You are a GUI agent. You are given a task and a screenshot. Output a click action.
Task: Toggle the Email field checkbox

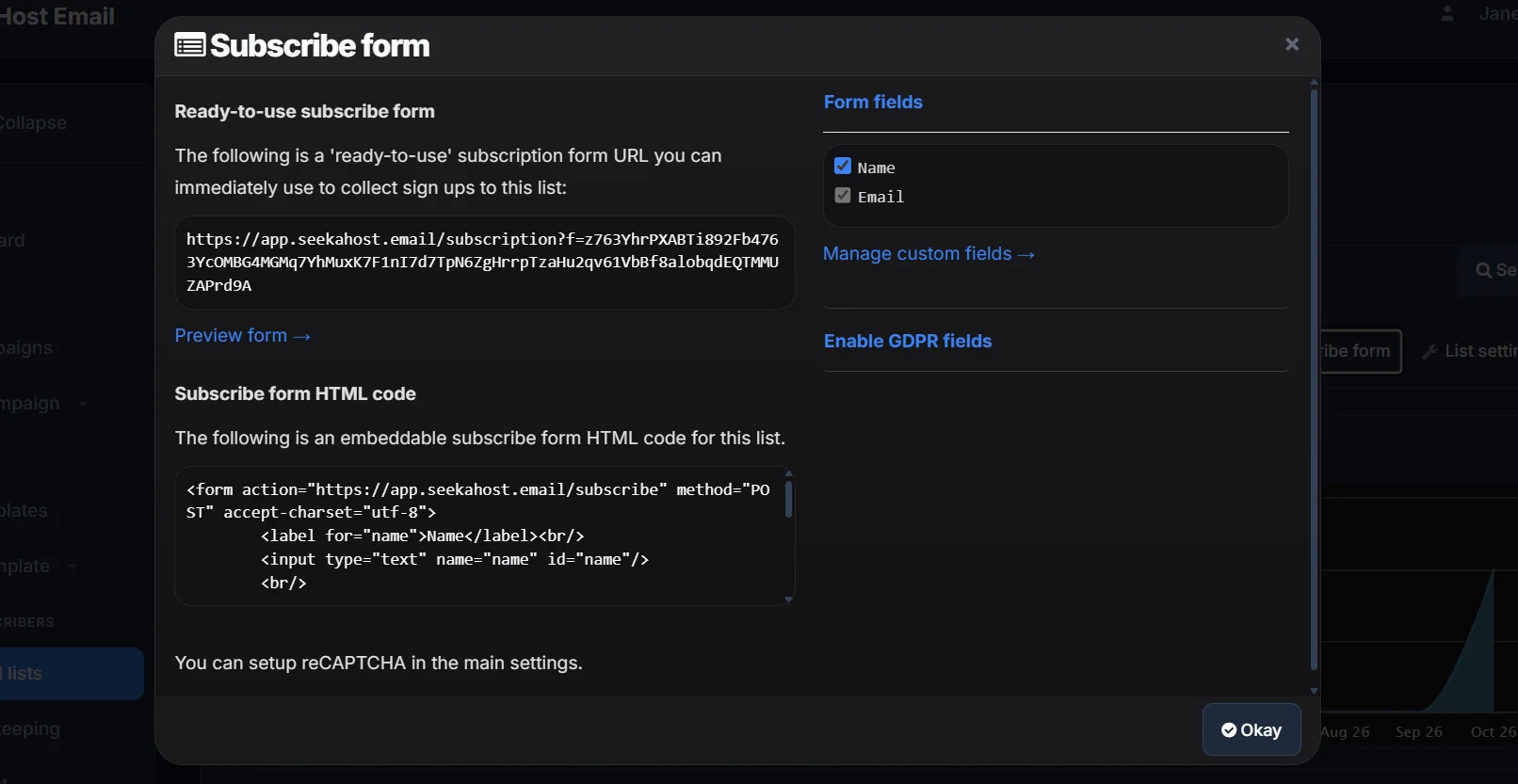[843, 196]
